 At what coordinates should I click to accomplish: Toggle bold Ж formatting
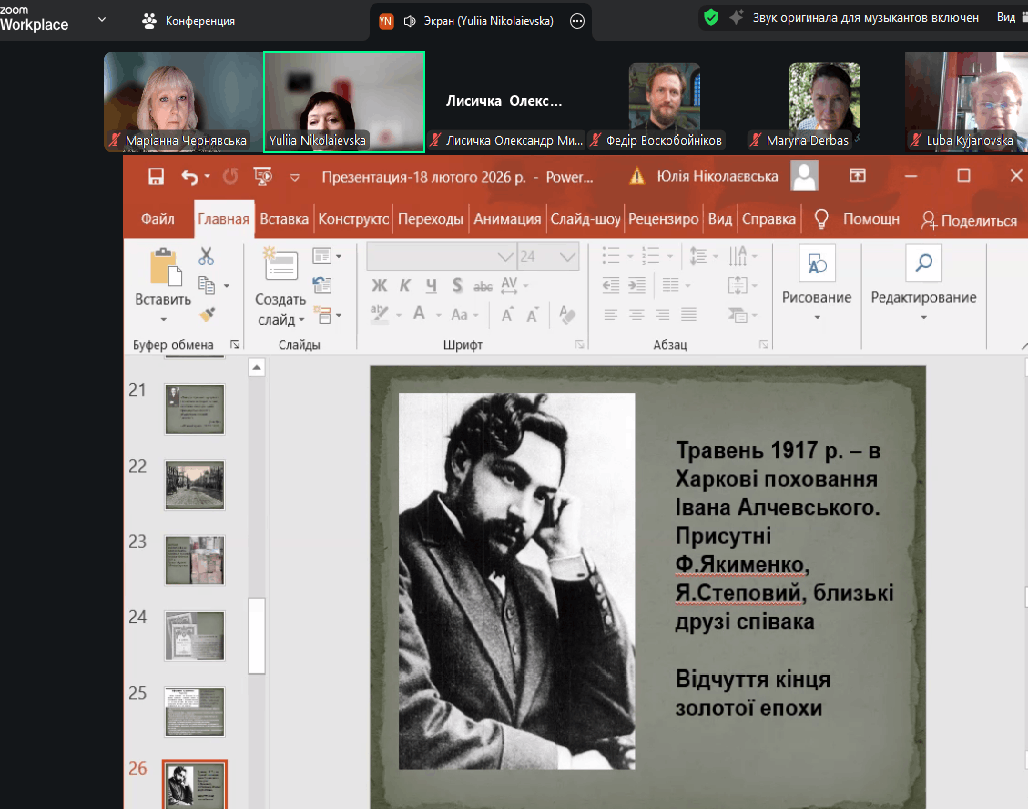tap(379, 286)
